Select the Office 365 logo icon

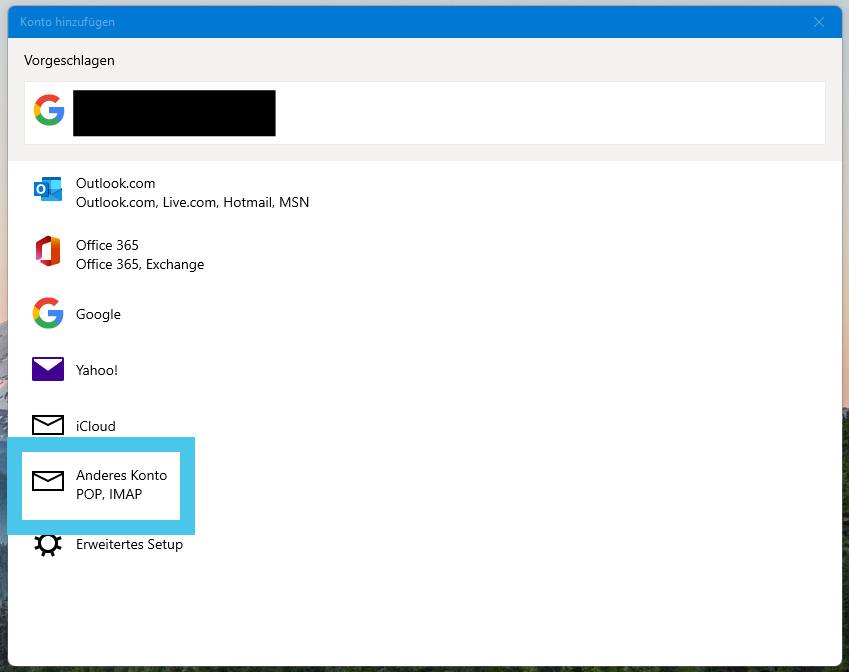[48, 251]
